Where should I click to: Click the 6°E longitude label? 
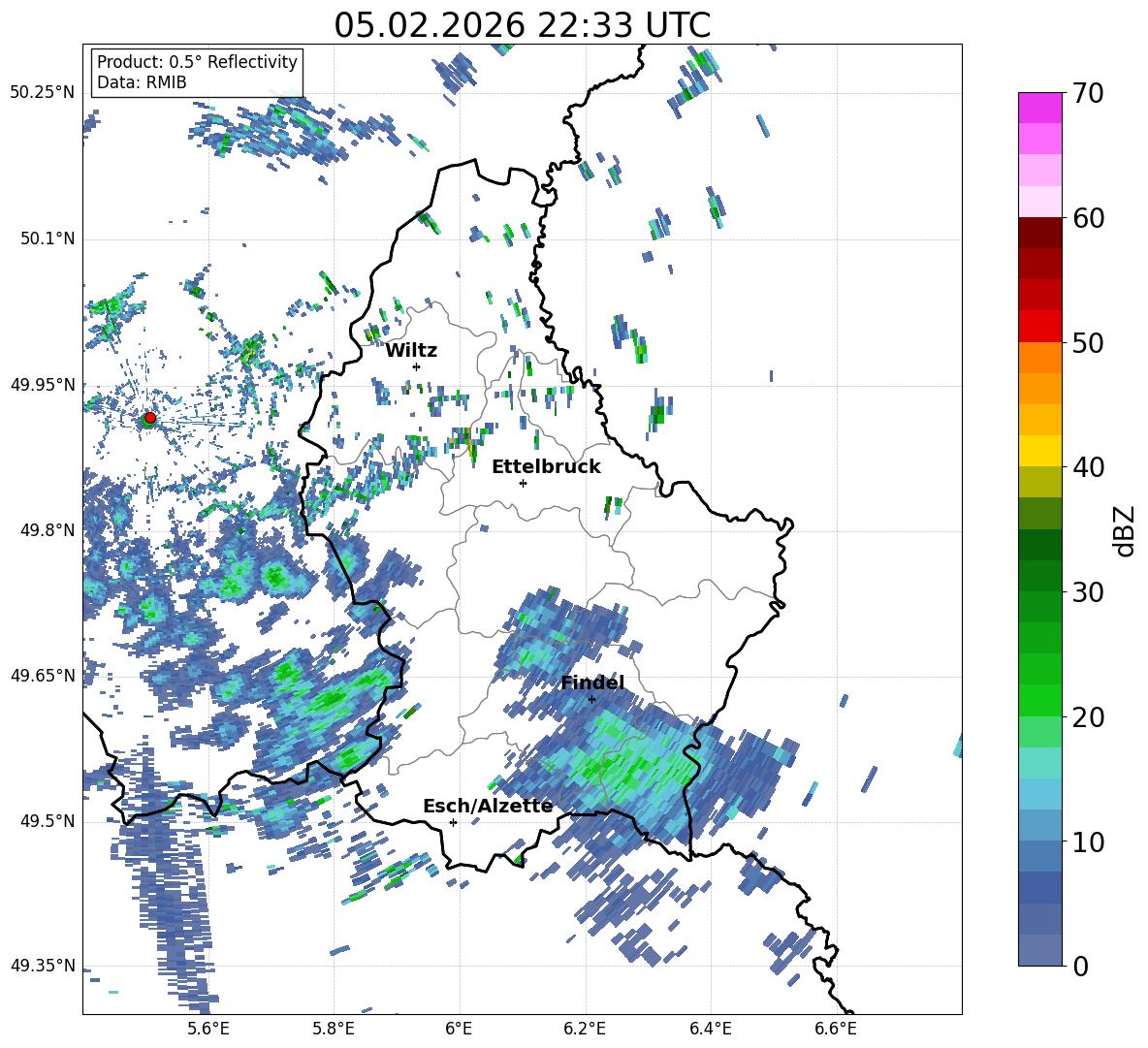(459, 1029)
